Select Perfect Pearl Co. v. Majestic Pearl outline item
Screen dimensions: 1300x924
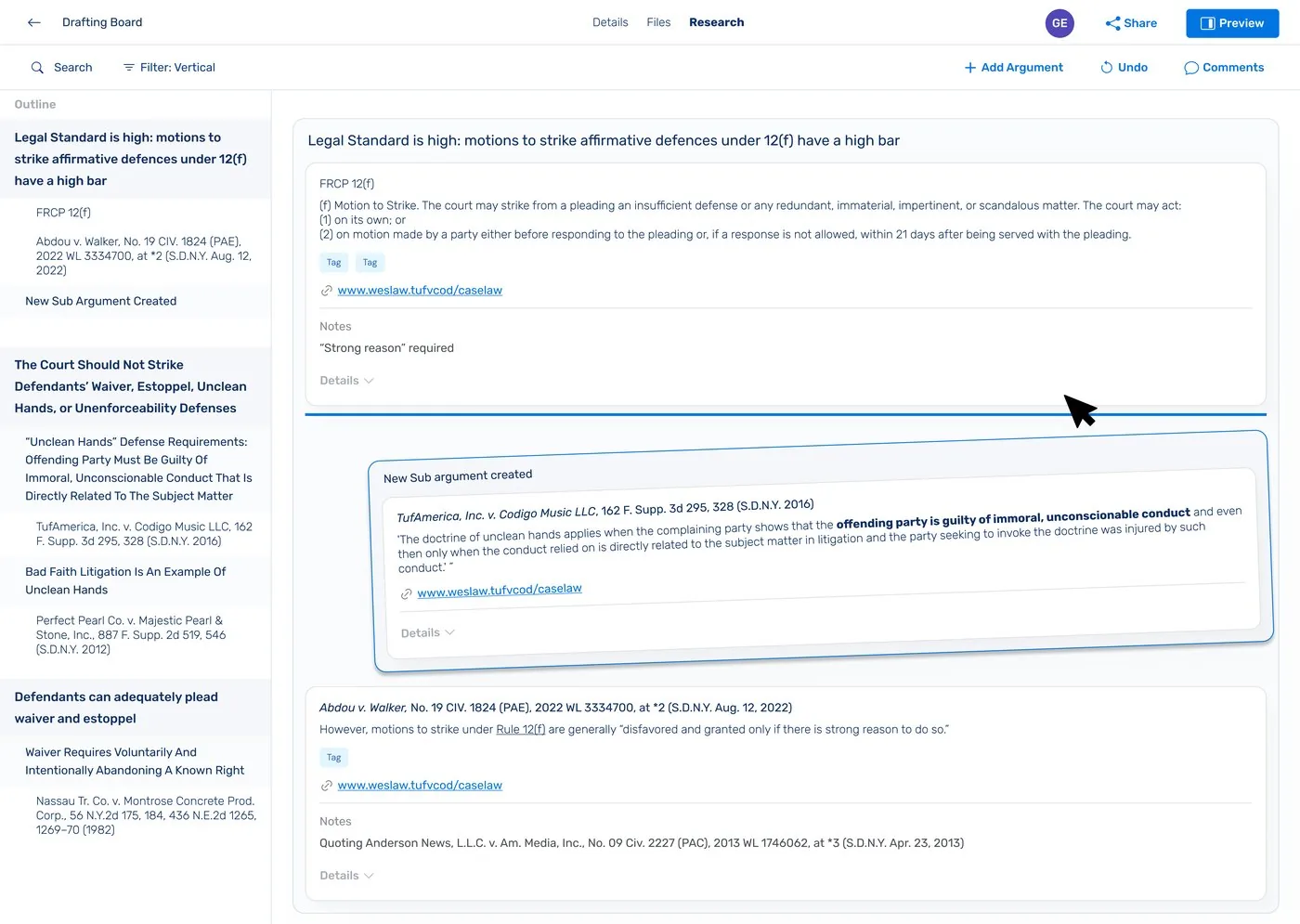tap(131, 635)
